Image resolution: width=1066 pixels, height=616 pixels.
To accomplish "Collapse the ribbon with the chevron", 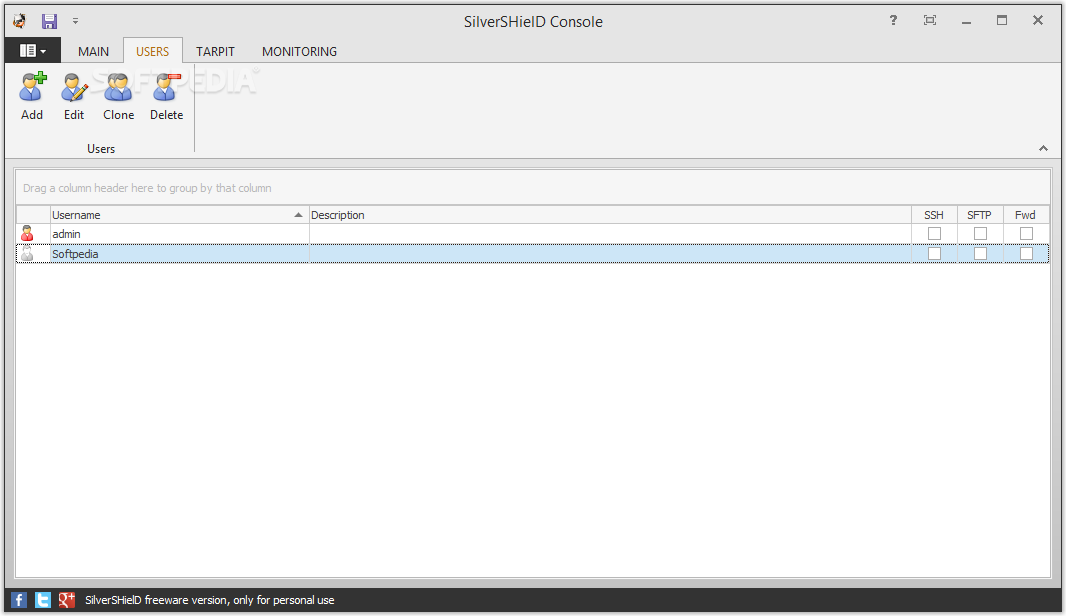I will (x=1043, y=148).
